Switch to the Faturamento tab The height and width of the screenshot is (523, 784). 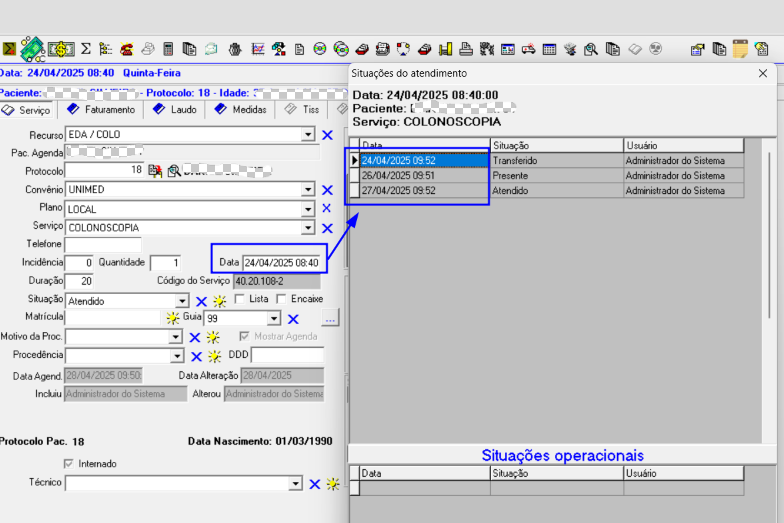[102, 110]
